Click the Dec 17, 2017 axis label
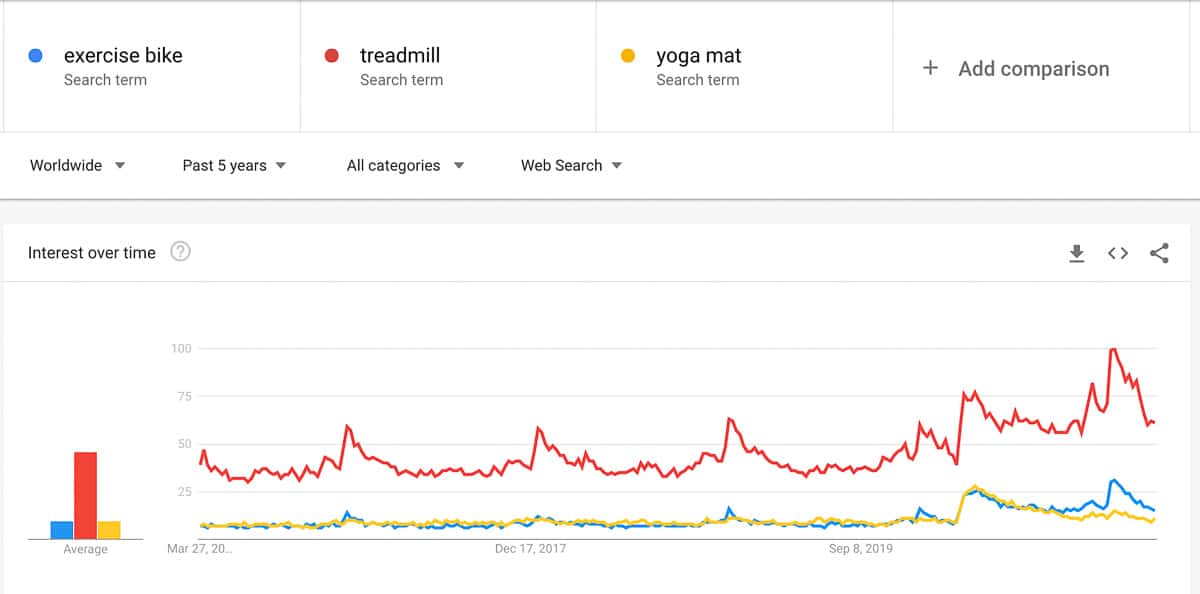The height and width of the screenshot is (594, 1200). click(x=531, y=548)
